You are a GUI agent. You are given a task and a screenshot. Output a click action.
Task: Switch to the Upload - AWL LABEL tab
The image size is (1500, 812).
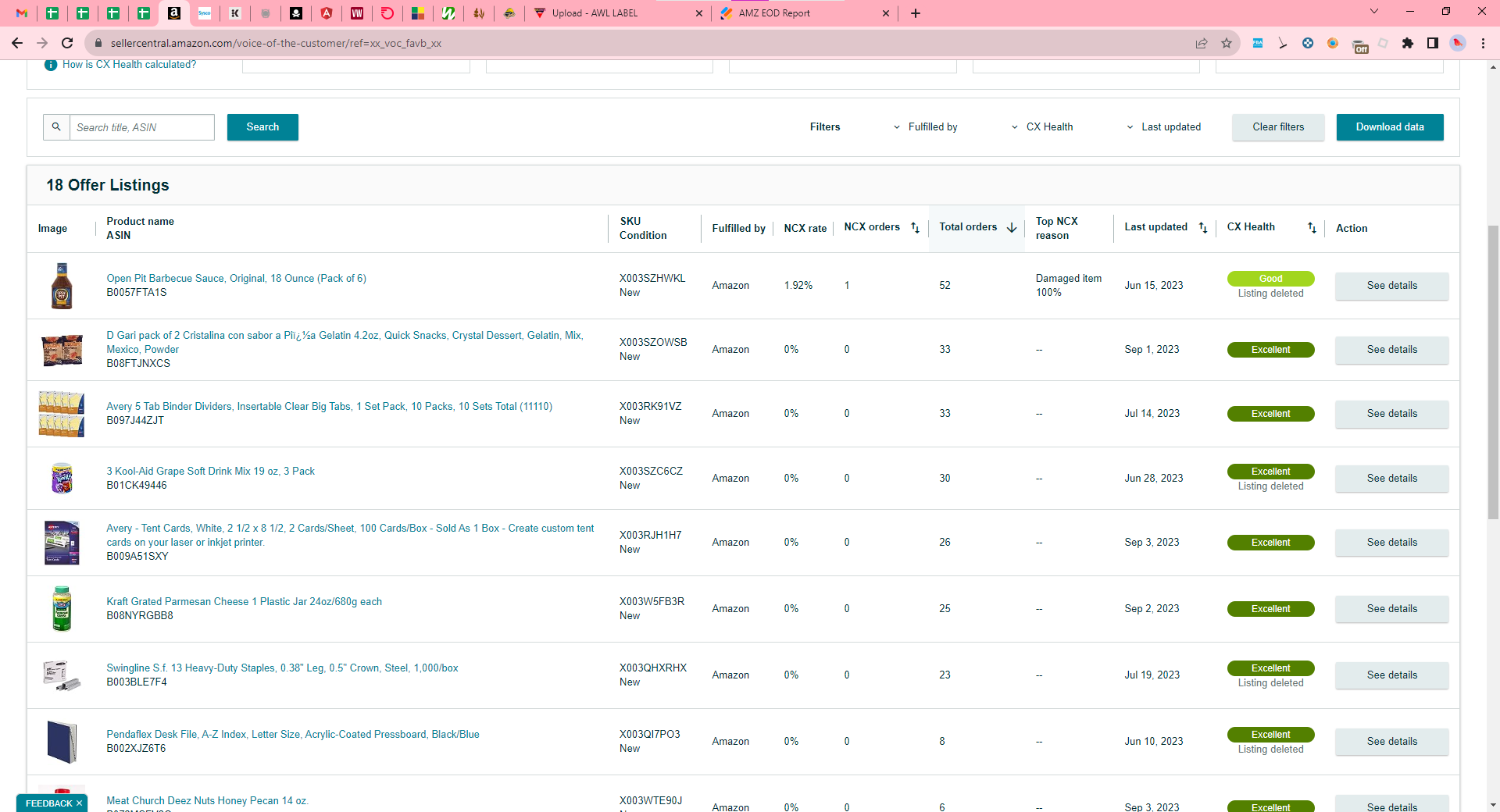click(x=616, y=13)
